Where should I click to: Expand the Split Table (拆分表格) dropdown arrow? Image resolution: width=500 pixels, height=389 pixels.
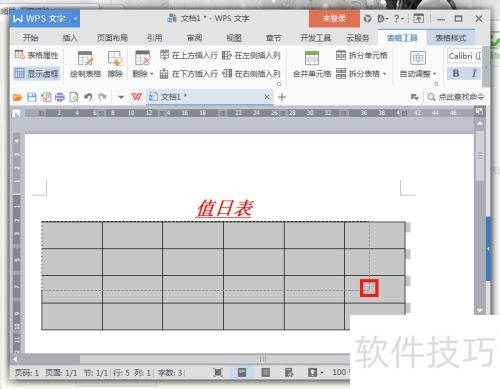click(x=385, y=74)
